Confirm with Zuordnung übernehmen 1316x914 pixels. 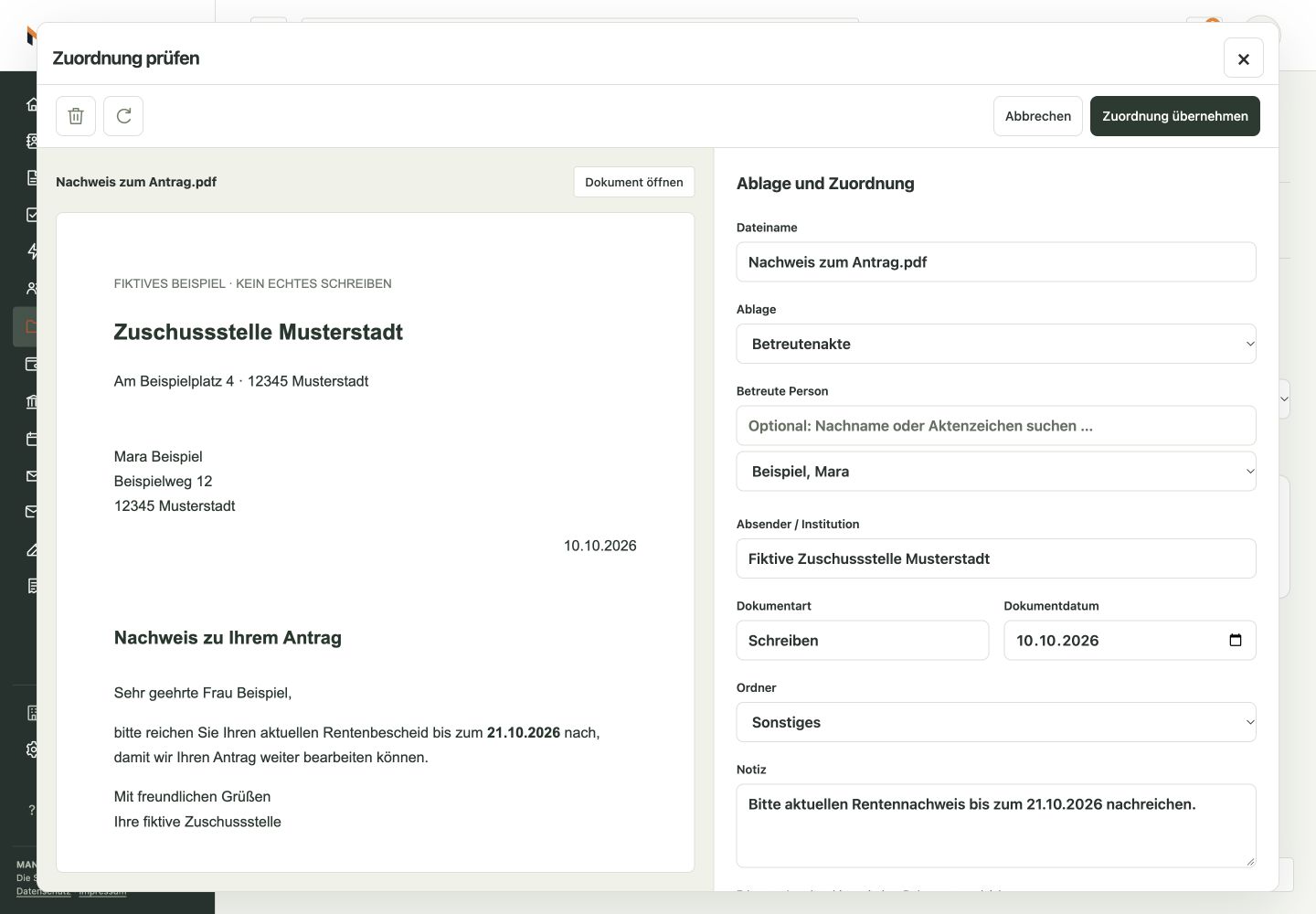(1175, 116)
